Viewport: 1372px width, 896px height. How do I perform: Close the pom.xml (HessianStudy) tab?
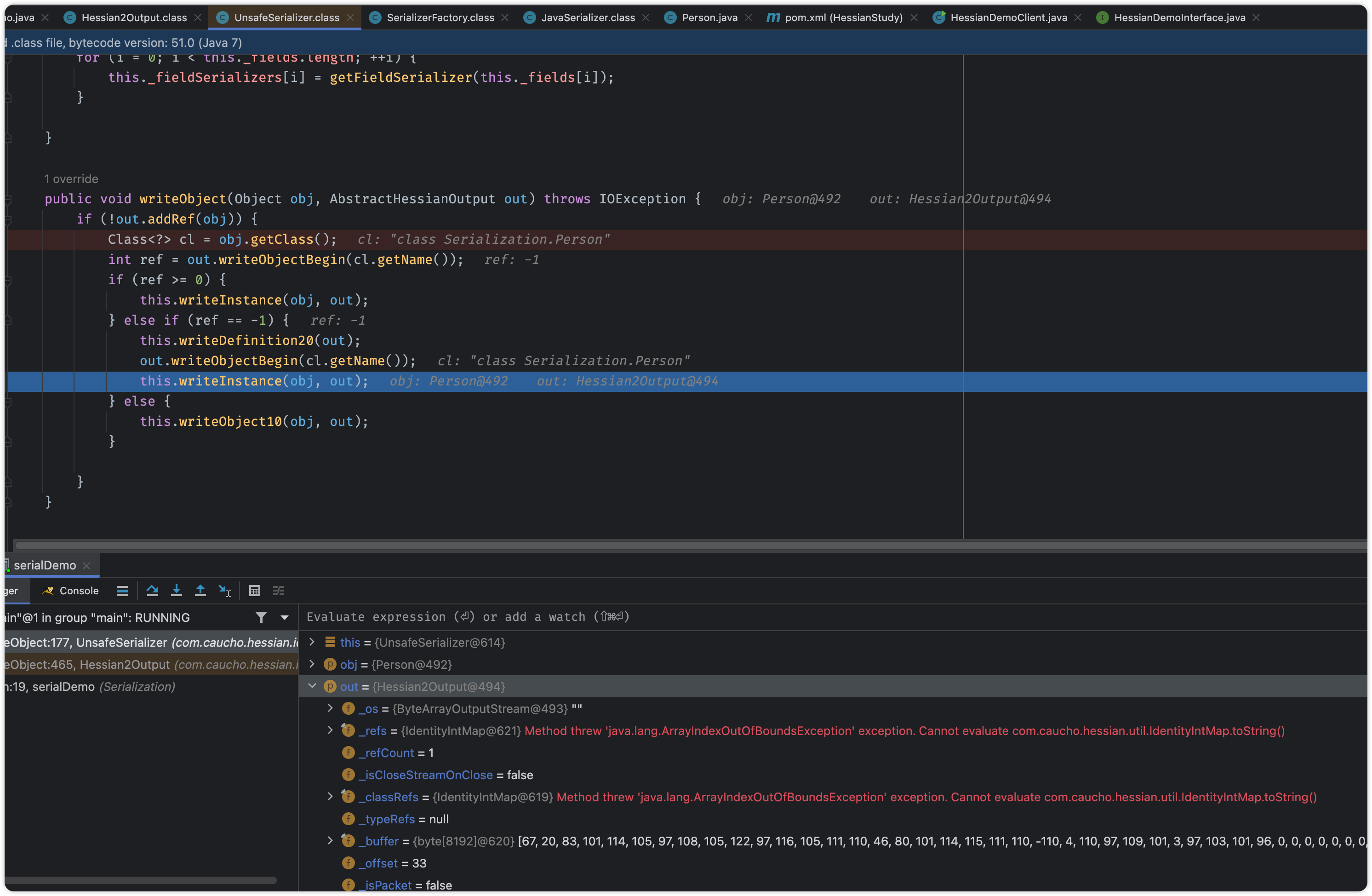click(914, 17)
